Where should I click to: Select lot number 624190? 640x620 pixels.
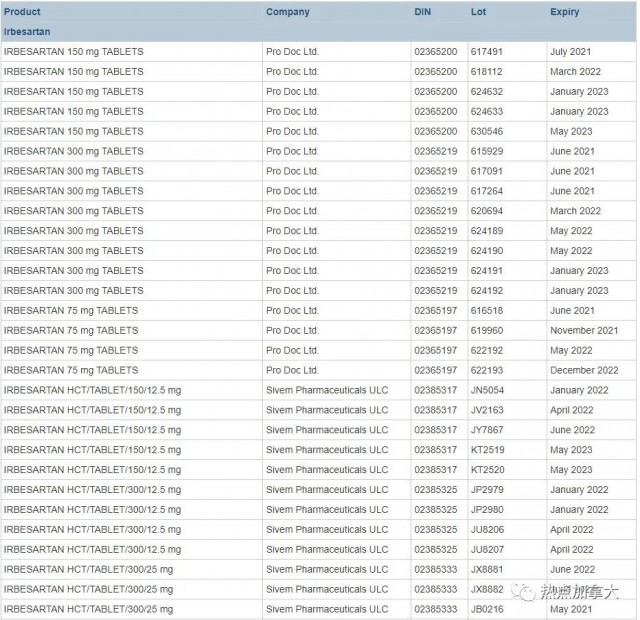487,251
